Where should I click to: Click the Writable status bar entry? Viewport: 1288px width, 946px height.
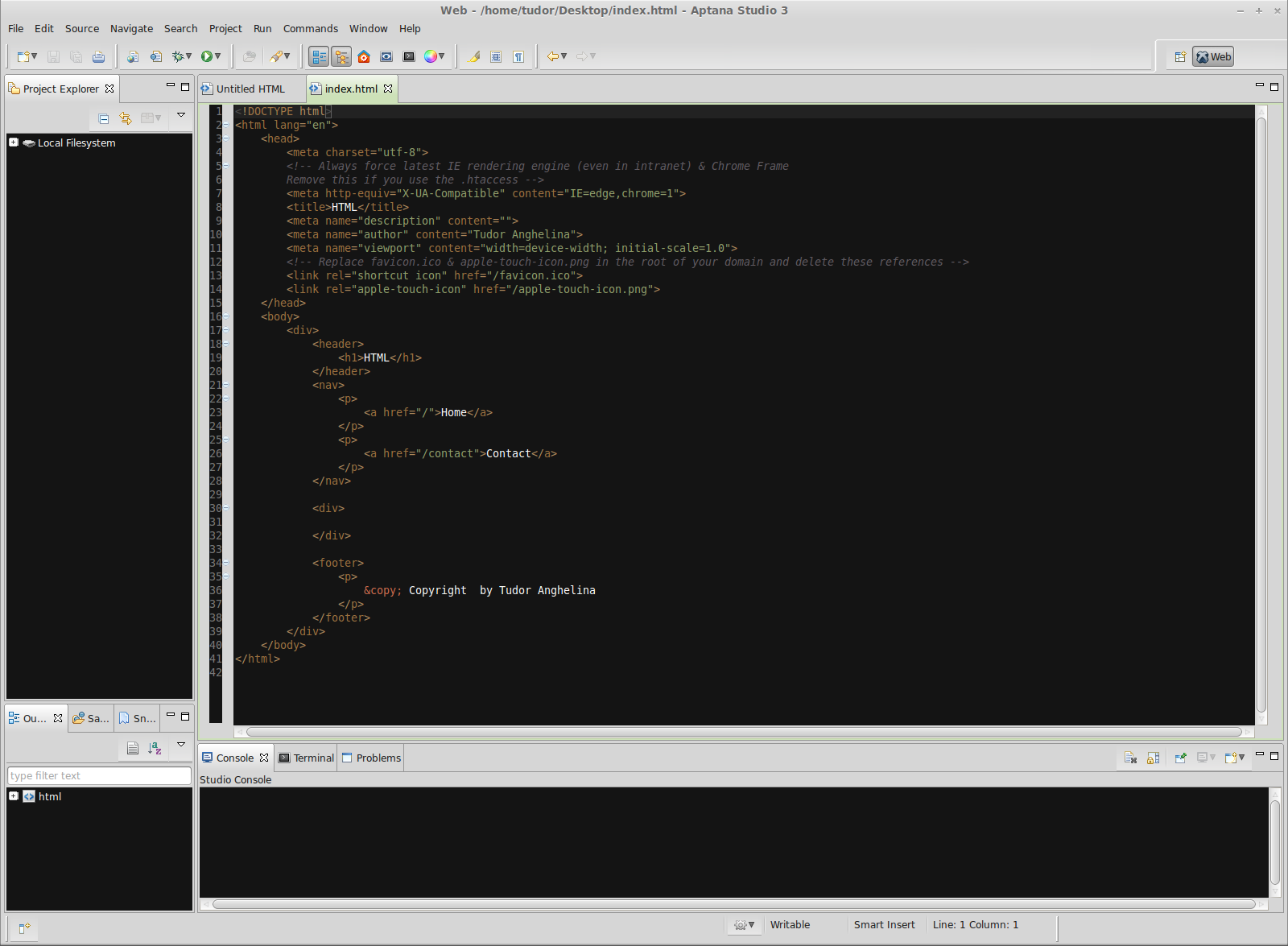coord(790,925)
